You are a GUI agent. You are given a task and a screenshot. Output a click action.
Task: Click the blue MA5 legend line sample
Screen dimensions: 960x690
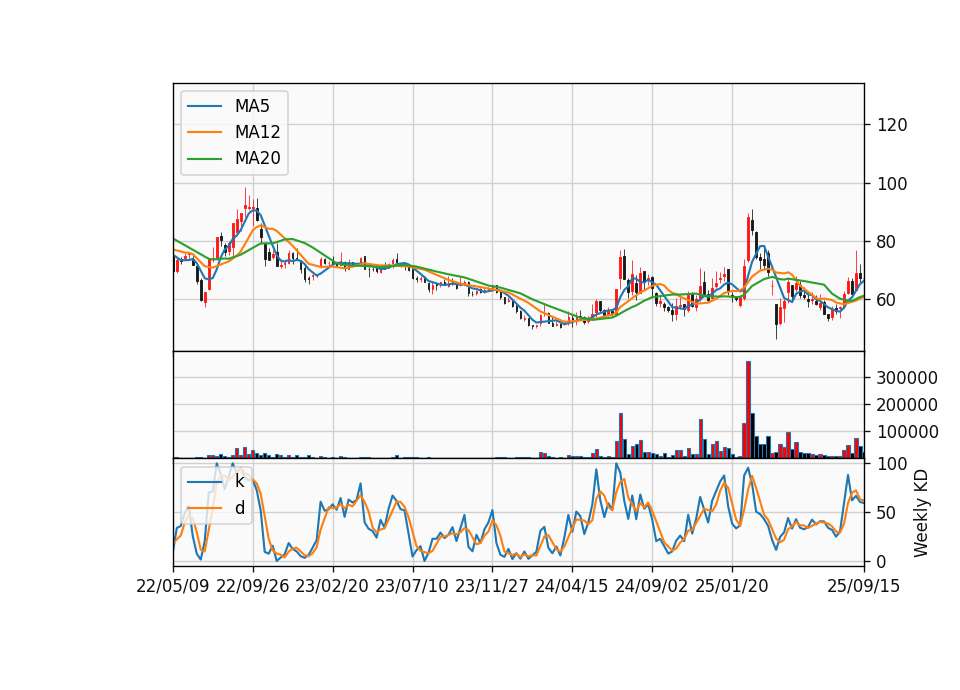click(204, 106)
